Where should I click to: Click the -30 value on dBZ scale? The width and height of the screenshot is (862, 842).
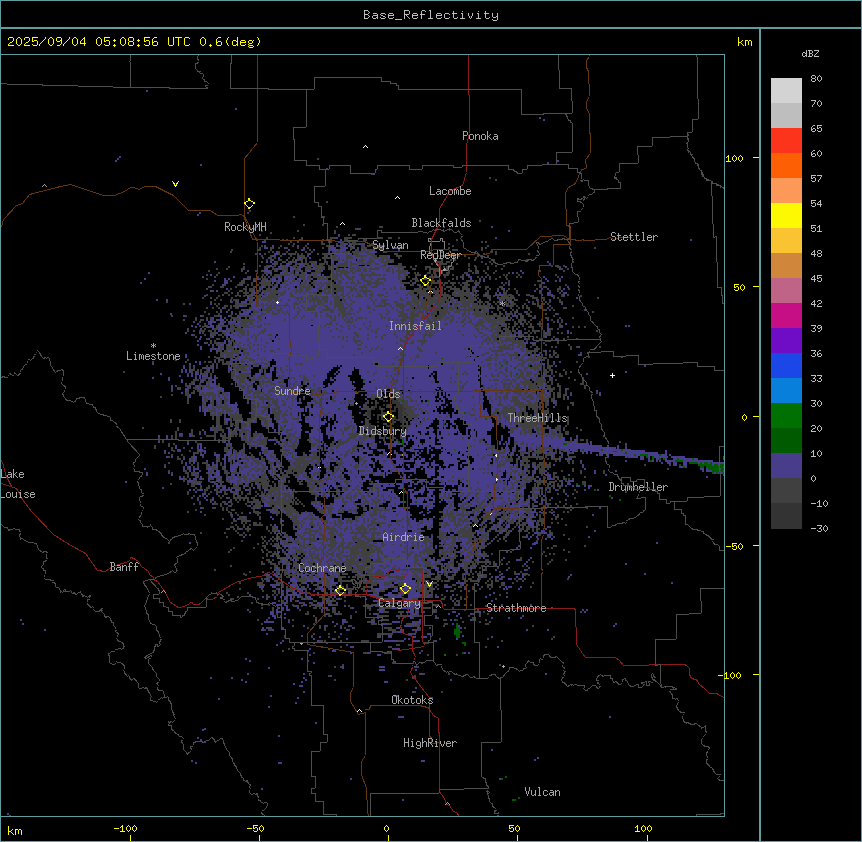[819, 528]
